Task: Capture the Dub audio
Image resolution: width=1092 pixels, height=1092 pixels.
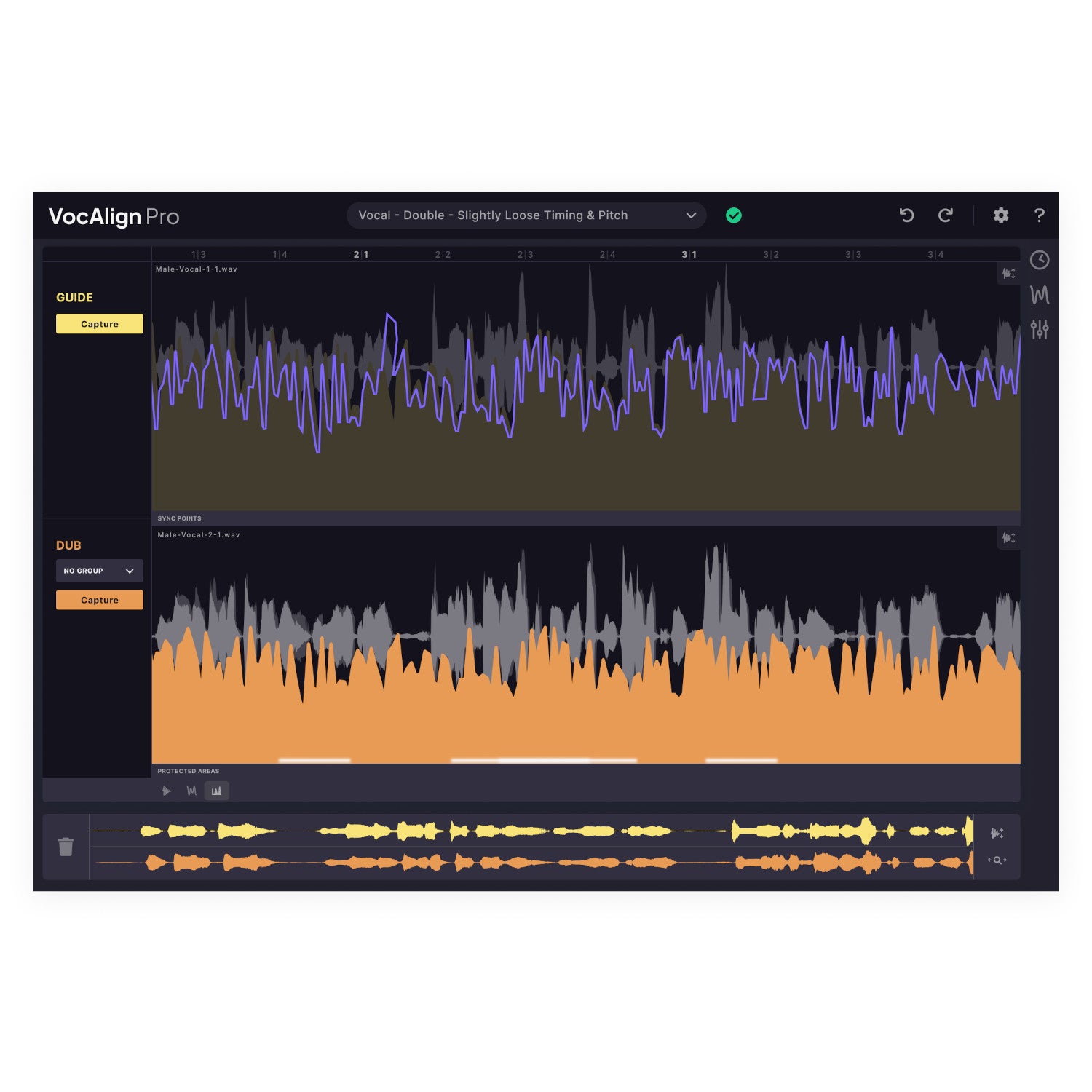Action: 100,600
